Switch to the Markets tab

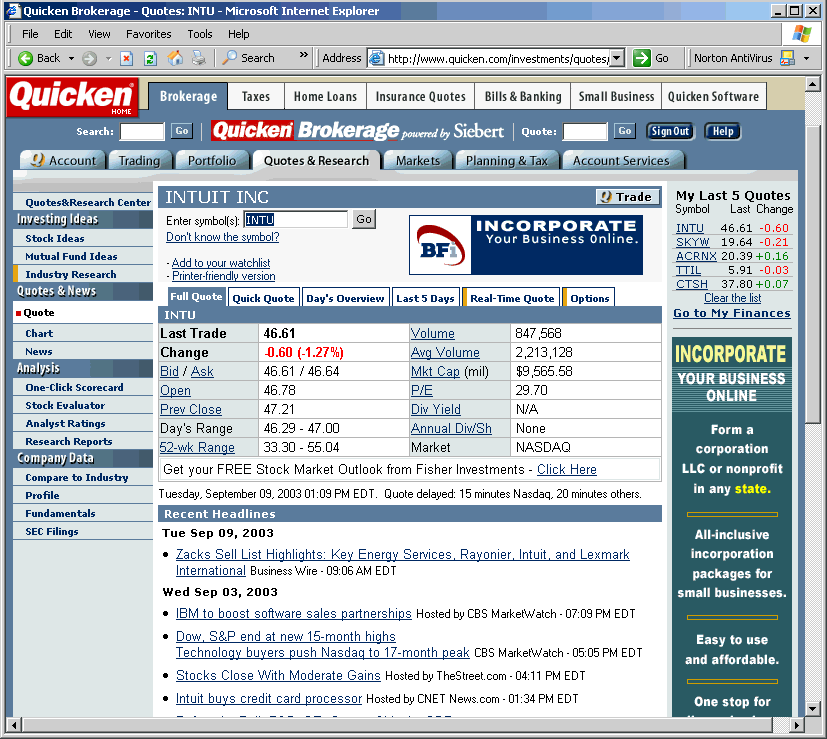pos(417,159)
